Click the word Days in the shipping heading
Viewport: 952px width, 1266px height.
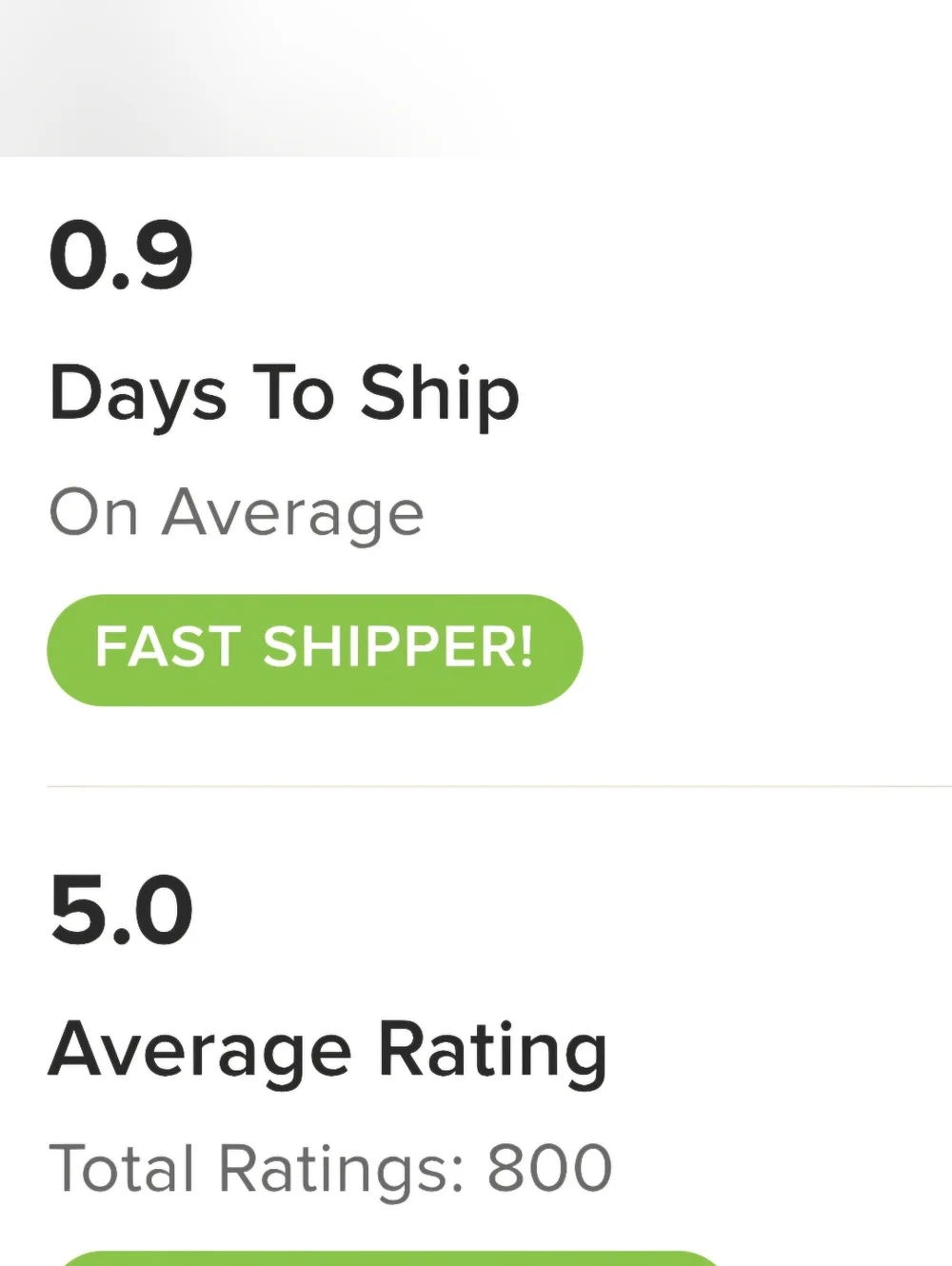pos(138,394)
